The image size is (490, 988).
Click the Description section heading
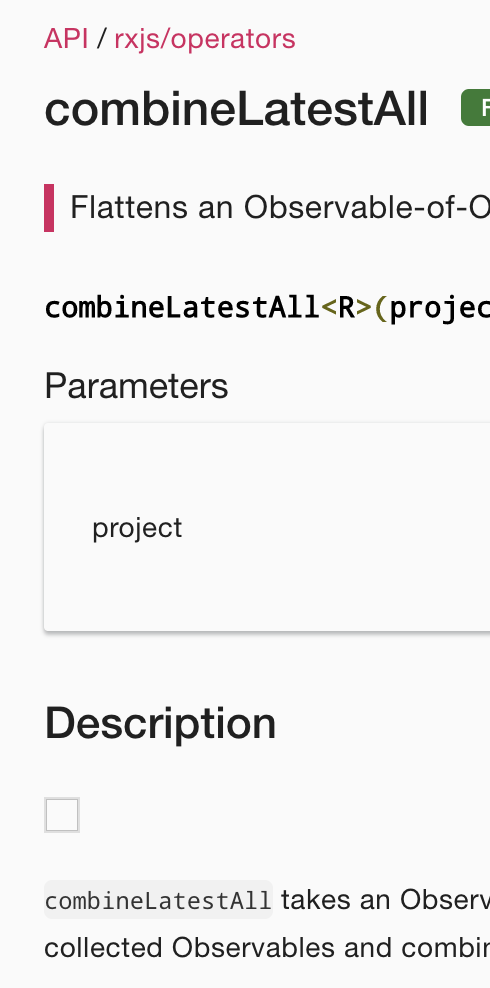tap(161, 723)
